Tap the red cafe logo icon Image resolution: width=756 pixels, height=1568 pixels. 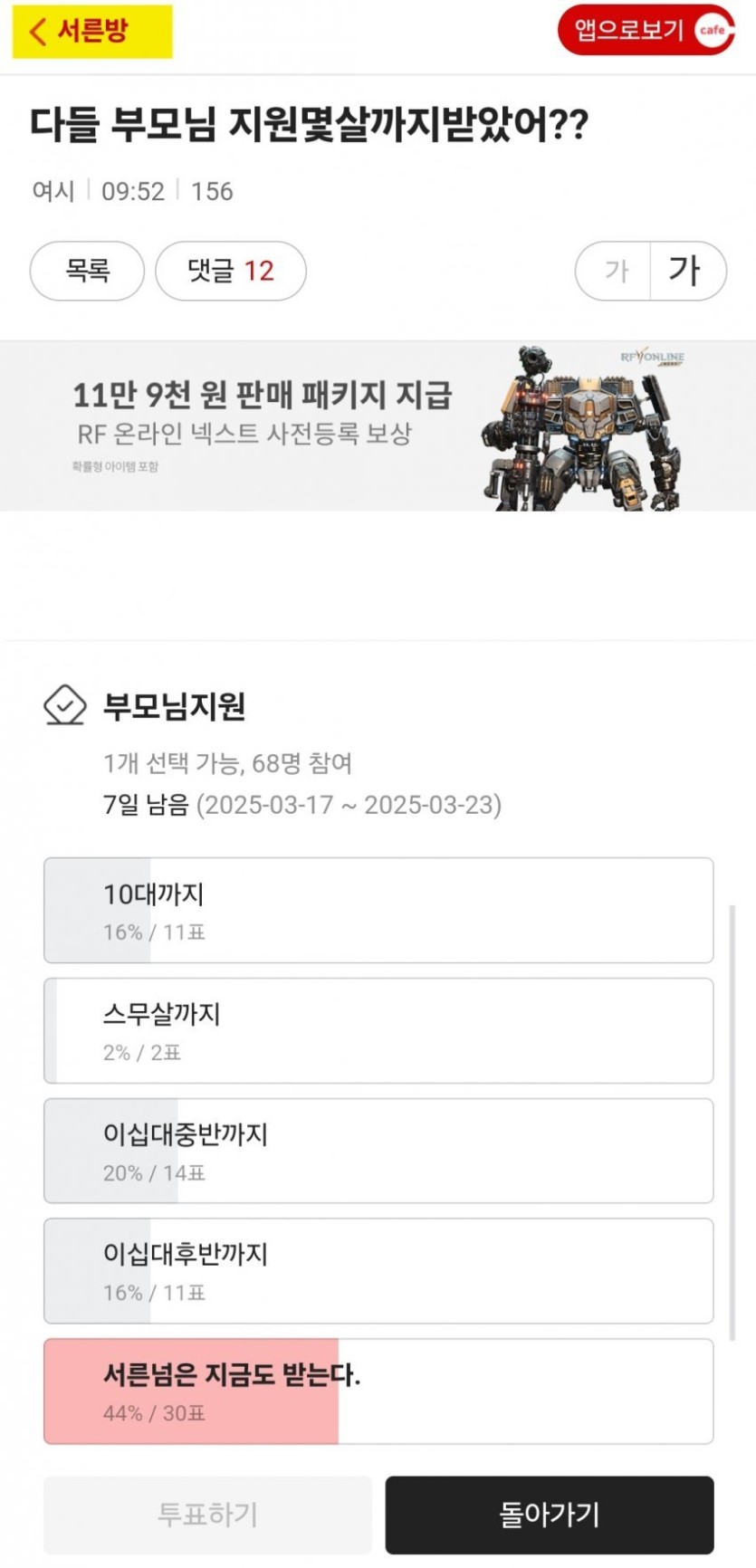pos(712,30)
